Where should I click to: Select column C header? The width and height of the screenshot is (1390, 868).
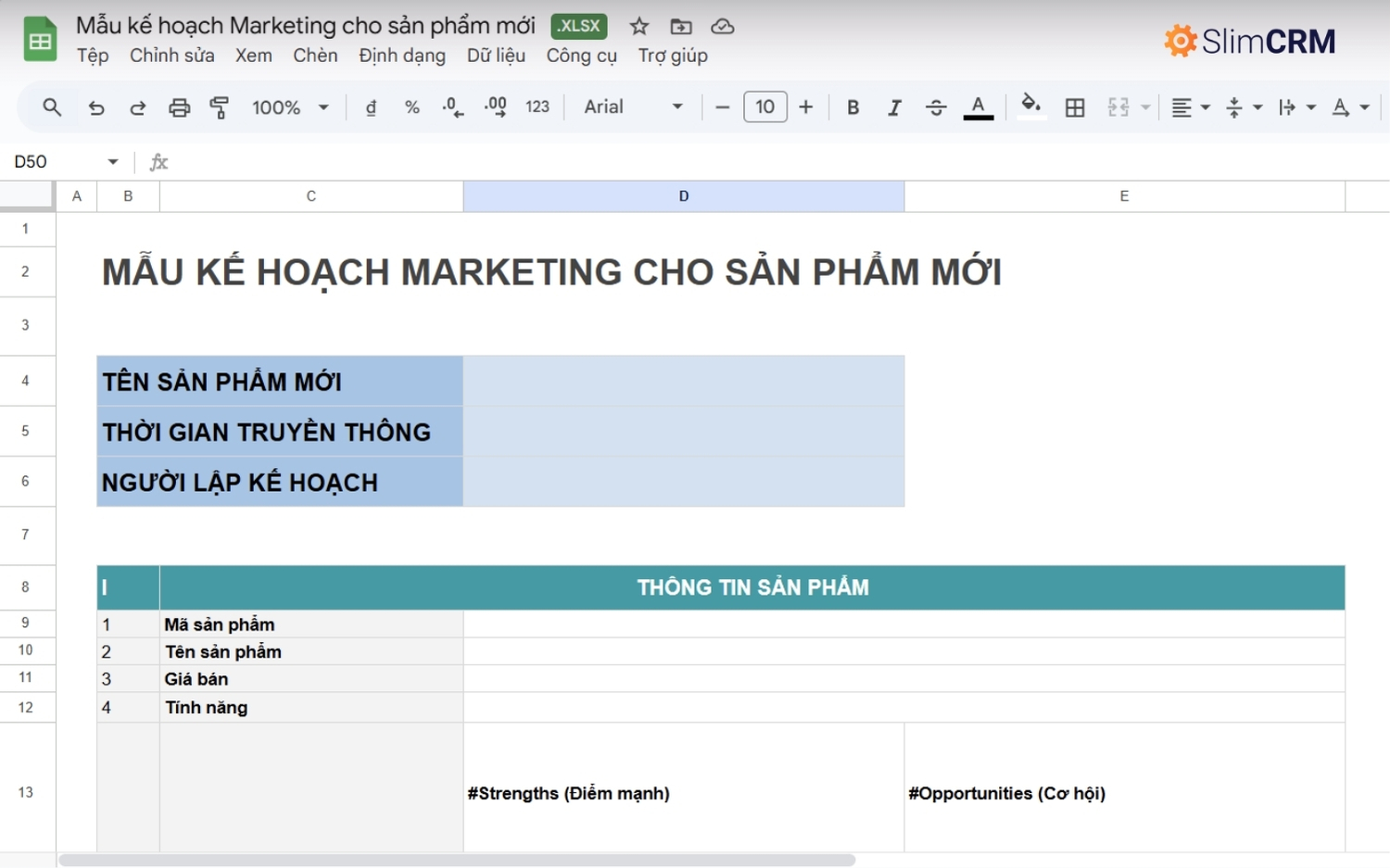point(311,196)
